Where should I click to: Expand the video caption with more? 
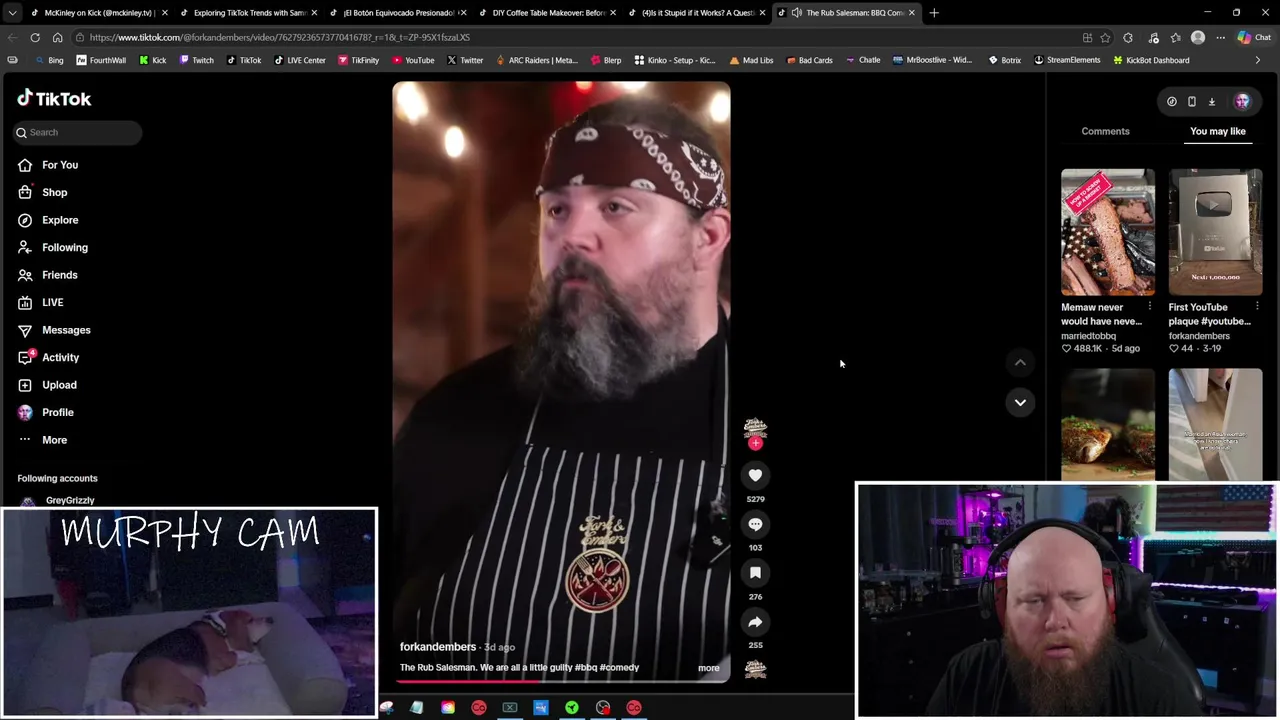708,668
